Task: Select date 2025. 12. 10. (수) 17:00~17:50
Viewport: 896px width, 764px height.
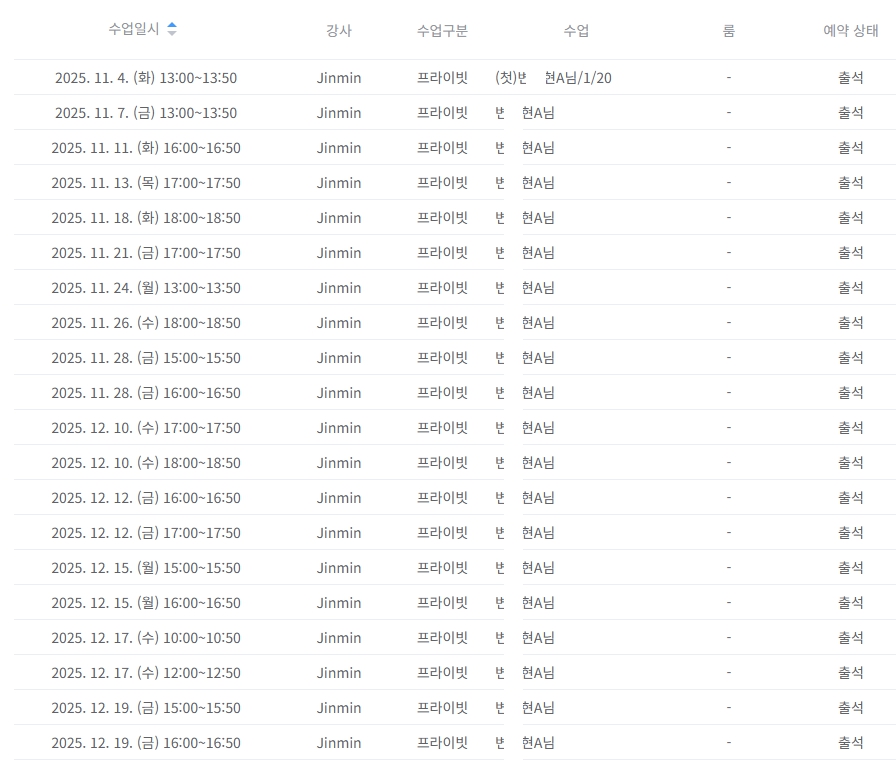Action: (146, 428)
